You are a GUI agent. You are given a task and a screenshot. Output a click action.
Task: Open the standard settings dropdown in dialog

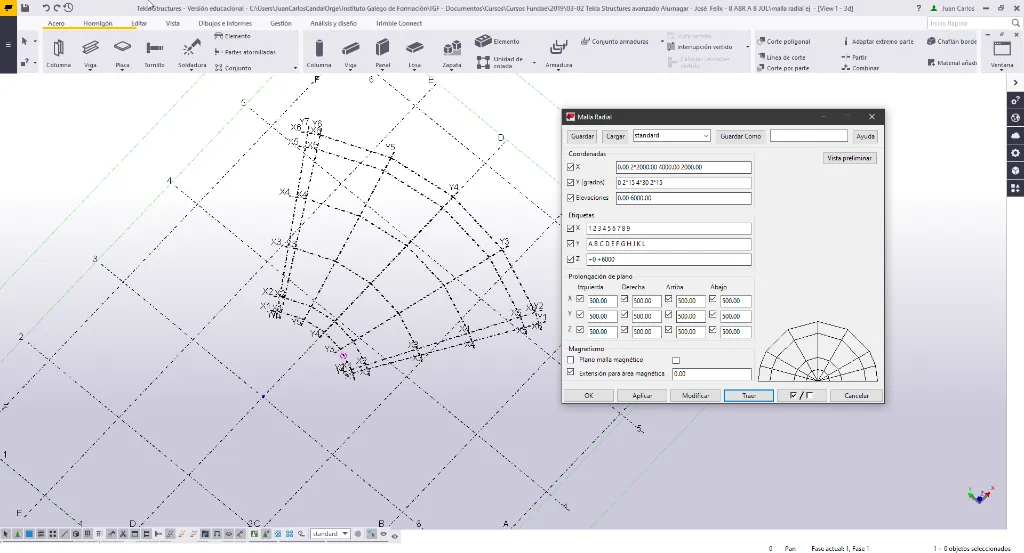705,136
